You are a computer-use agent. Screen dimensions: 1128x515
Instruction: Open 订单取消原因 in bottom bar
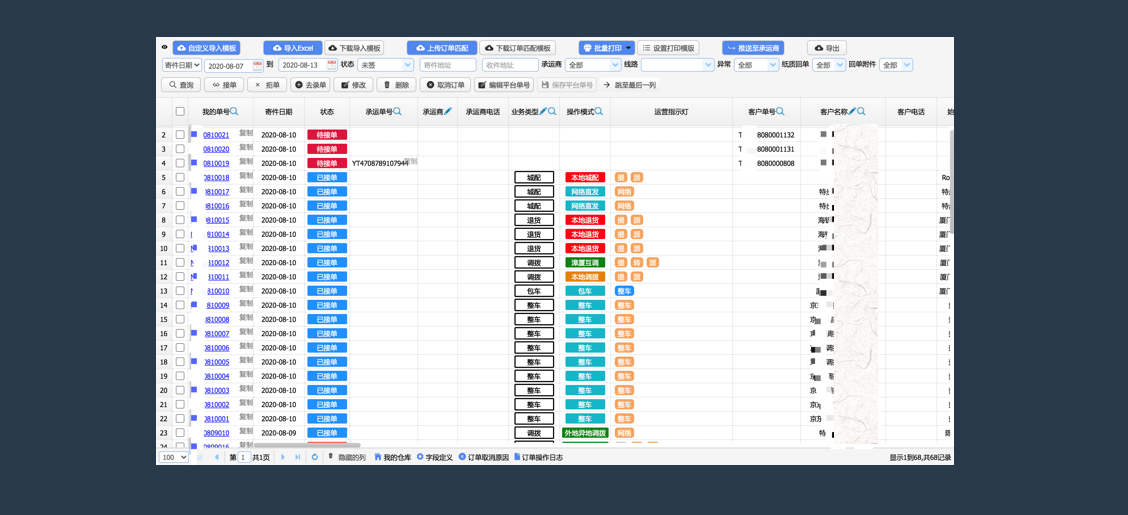(x=483, y=457)
